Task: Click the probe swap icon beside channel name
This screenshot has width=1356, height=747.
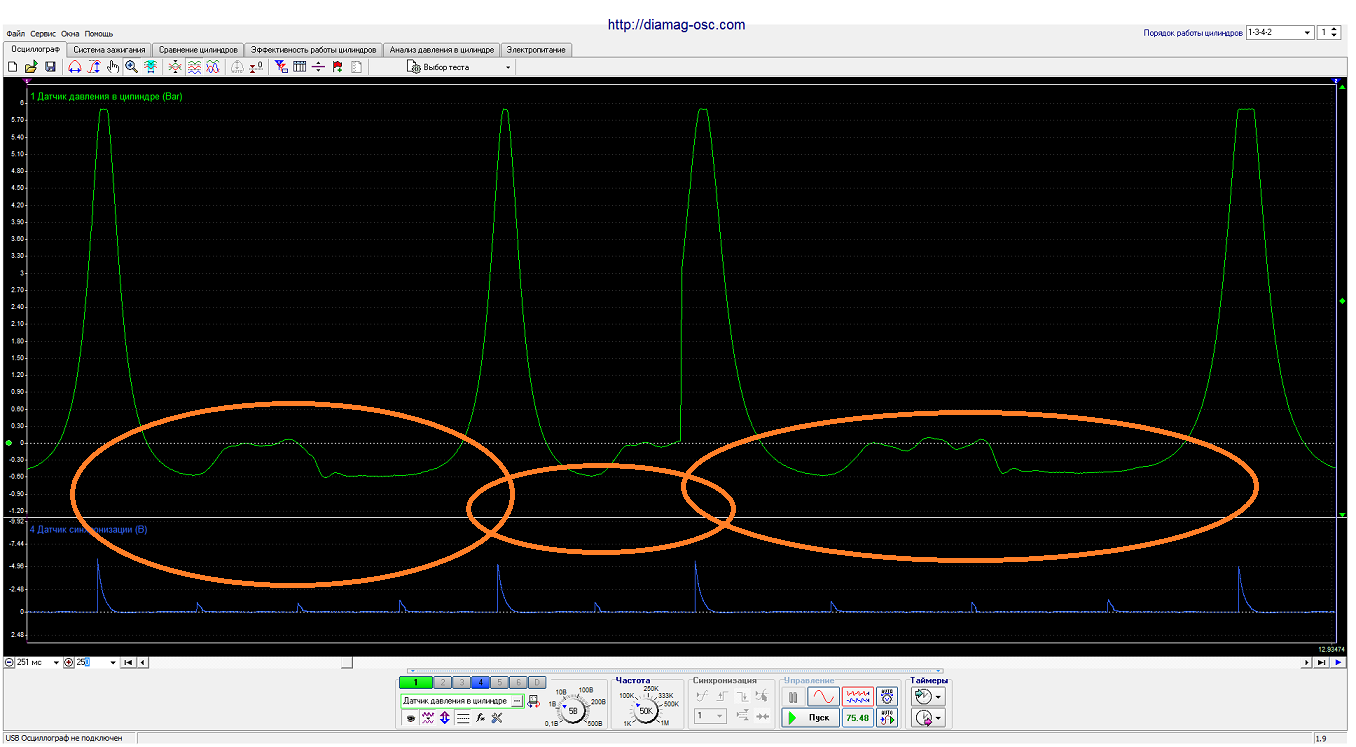Action: pyautogui.click(x=533, y=701)
